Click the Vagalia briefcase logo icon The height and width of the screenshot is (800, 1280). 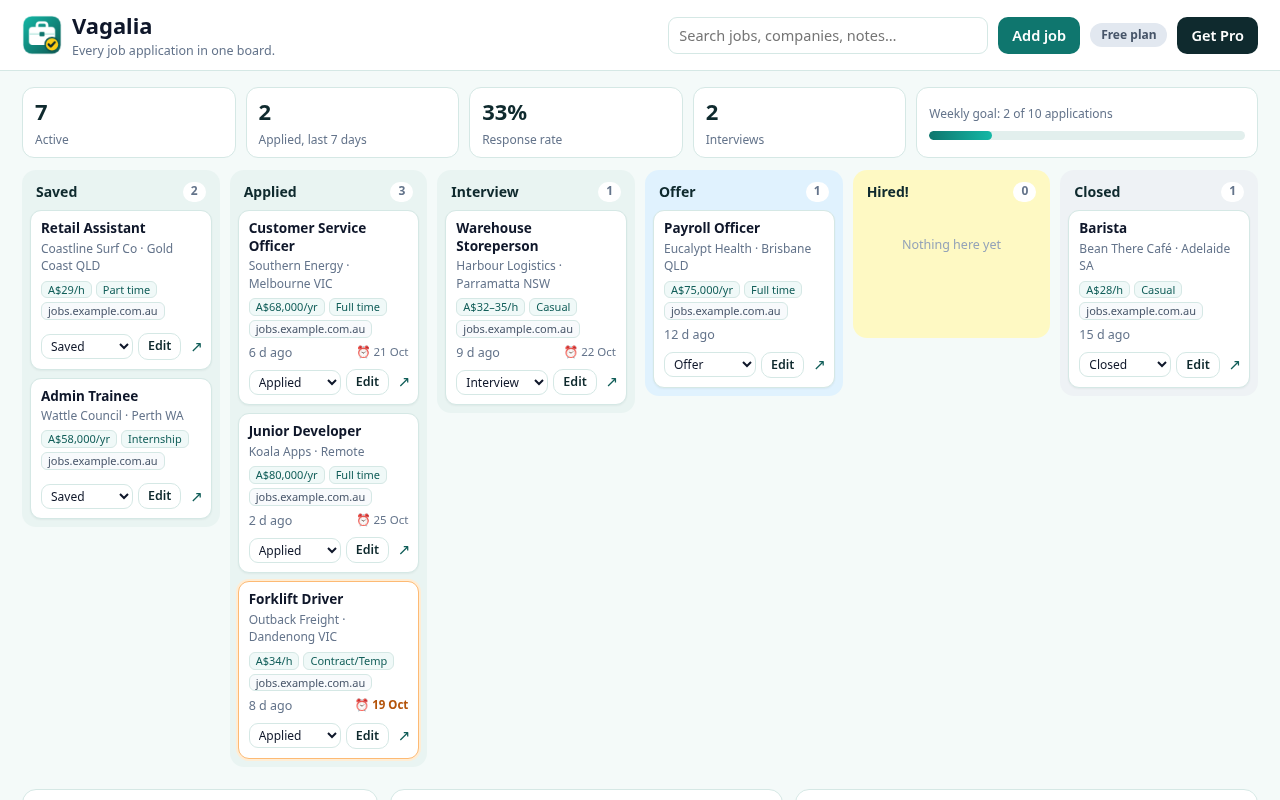[42, 35]
